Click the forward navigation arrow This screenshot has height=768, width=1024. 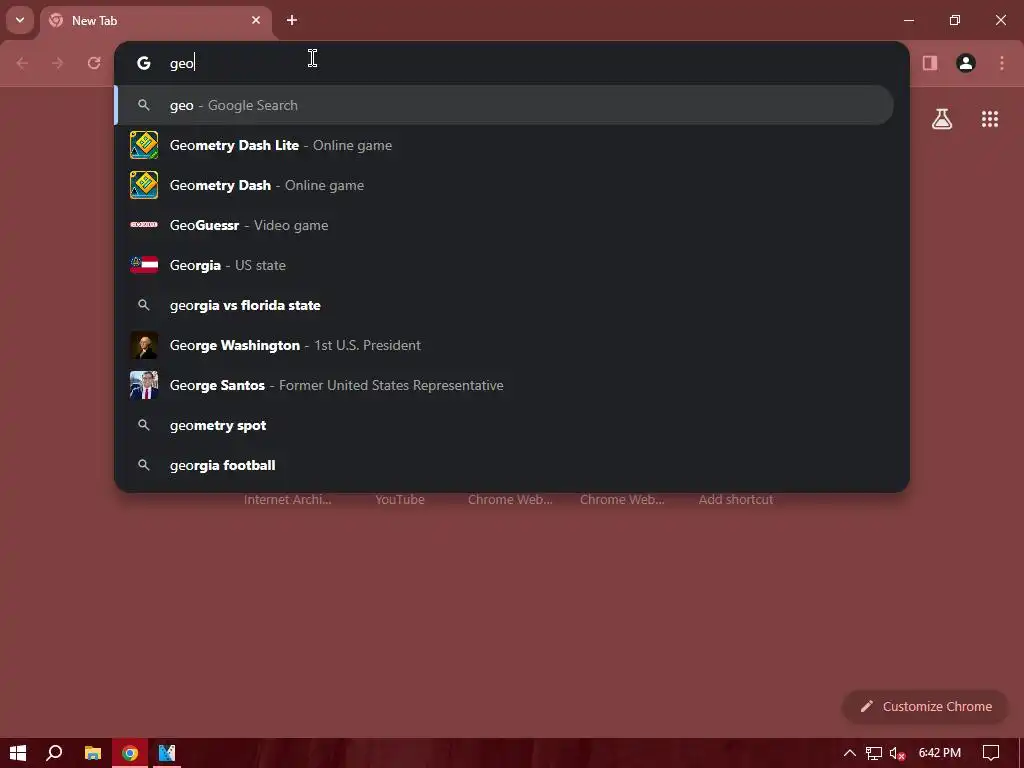(x=58, y=63)
